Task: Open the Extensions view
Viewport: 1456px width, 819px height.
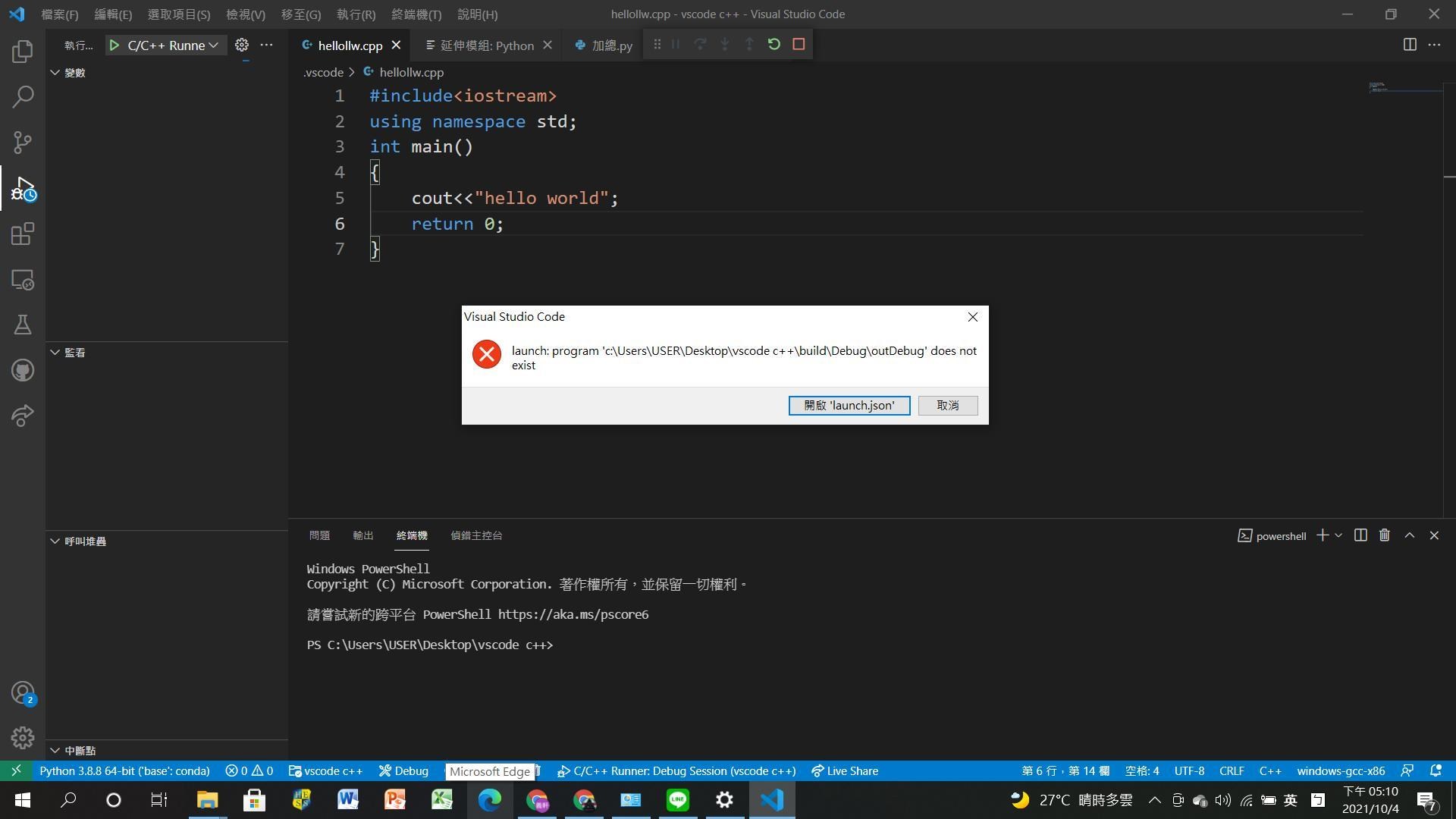Action: coord(22,234)
